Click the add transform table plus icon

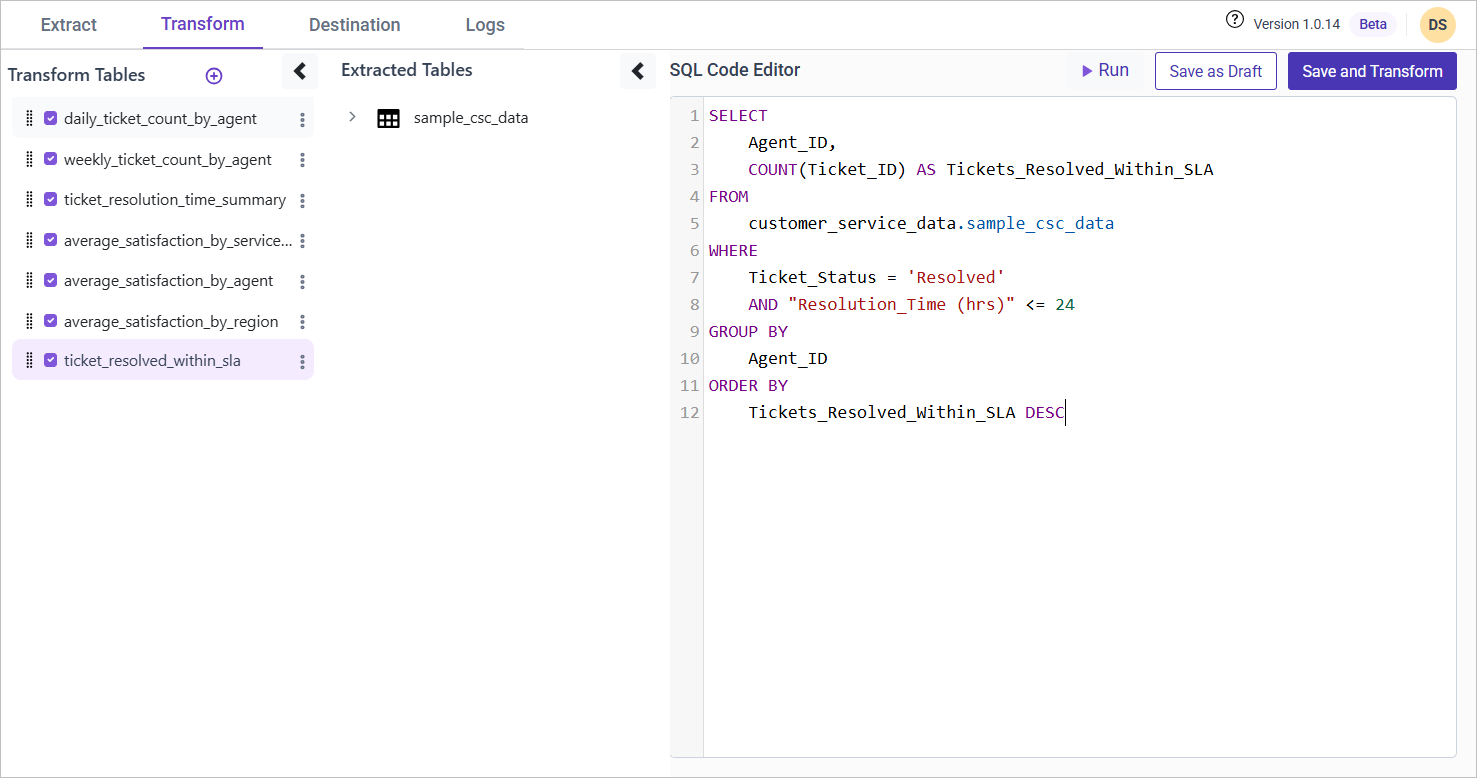click(213, 76)
